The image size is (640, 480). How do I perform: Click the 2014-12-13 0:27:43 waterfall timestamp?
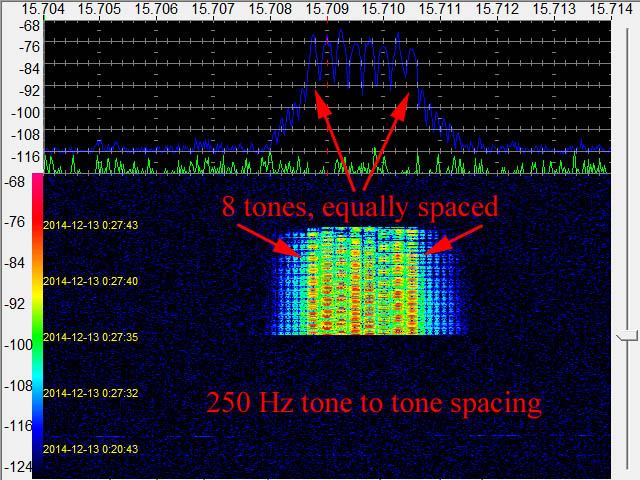tap(91, 225)
